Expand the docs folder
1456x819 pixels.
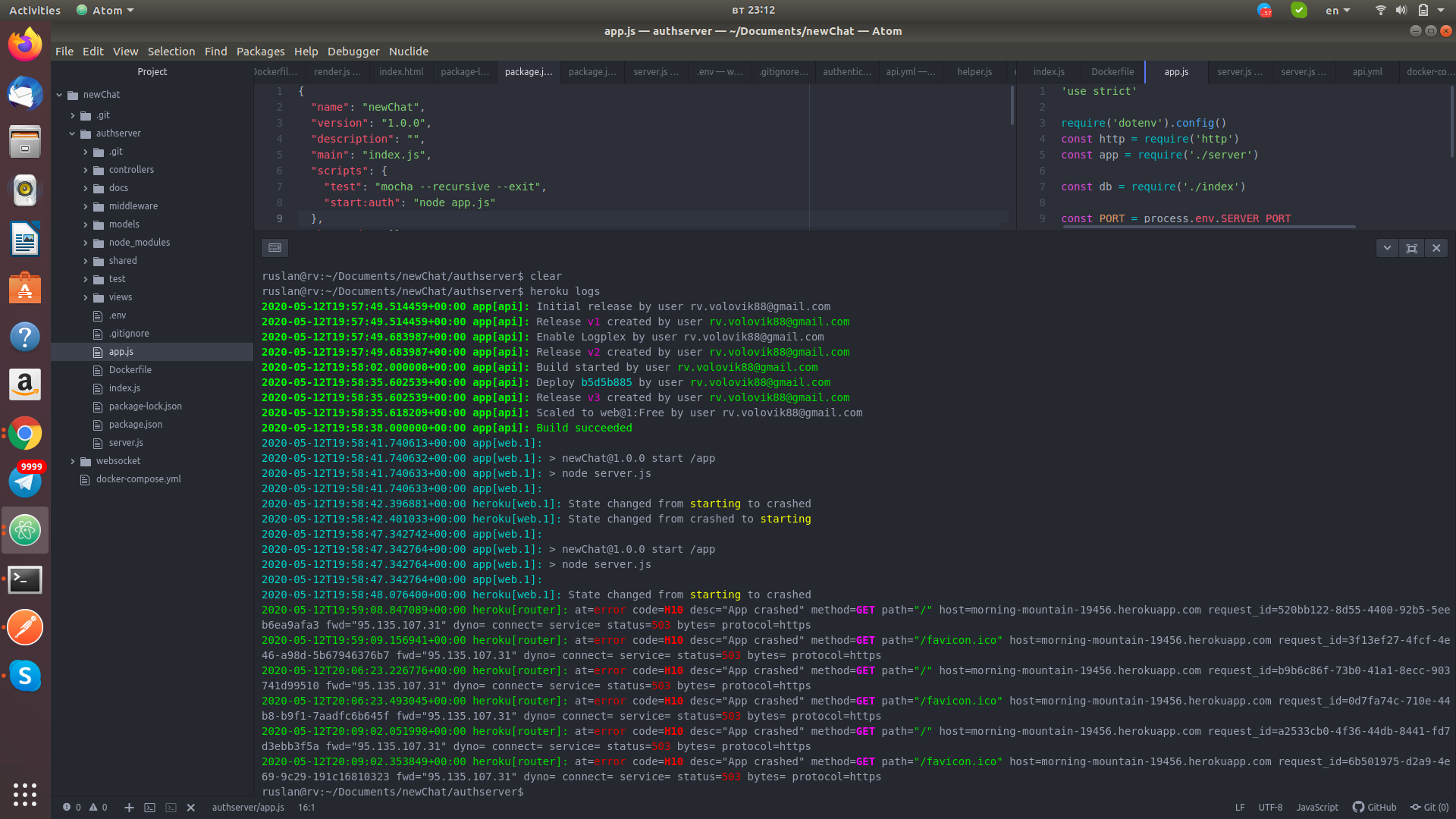(85, 188)
